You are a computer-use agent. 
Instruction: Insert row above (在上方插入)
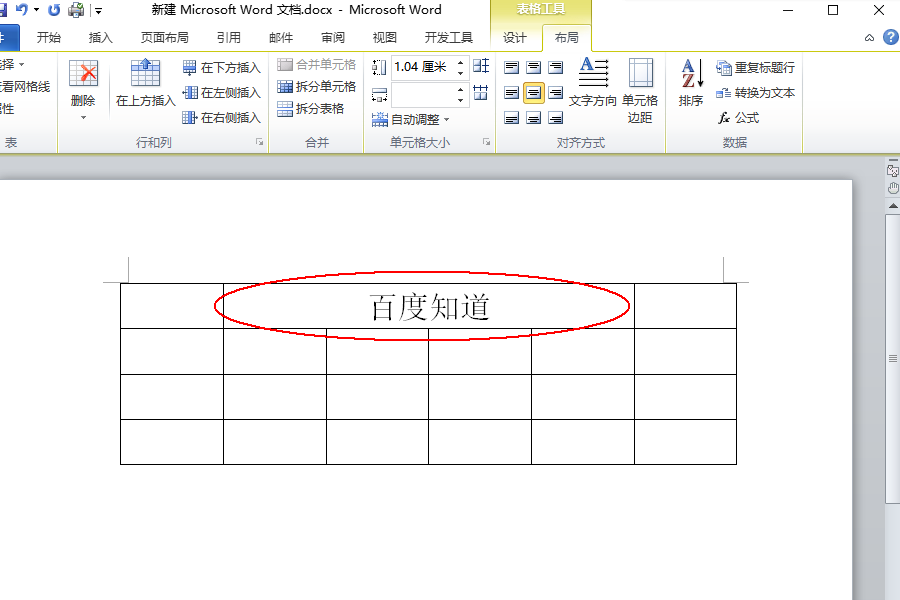click(145, 83)
